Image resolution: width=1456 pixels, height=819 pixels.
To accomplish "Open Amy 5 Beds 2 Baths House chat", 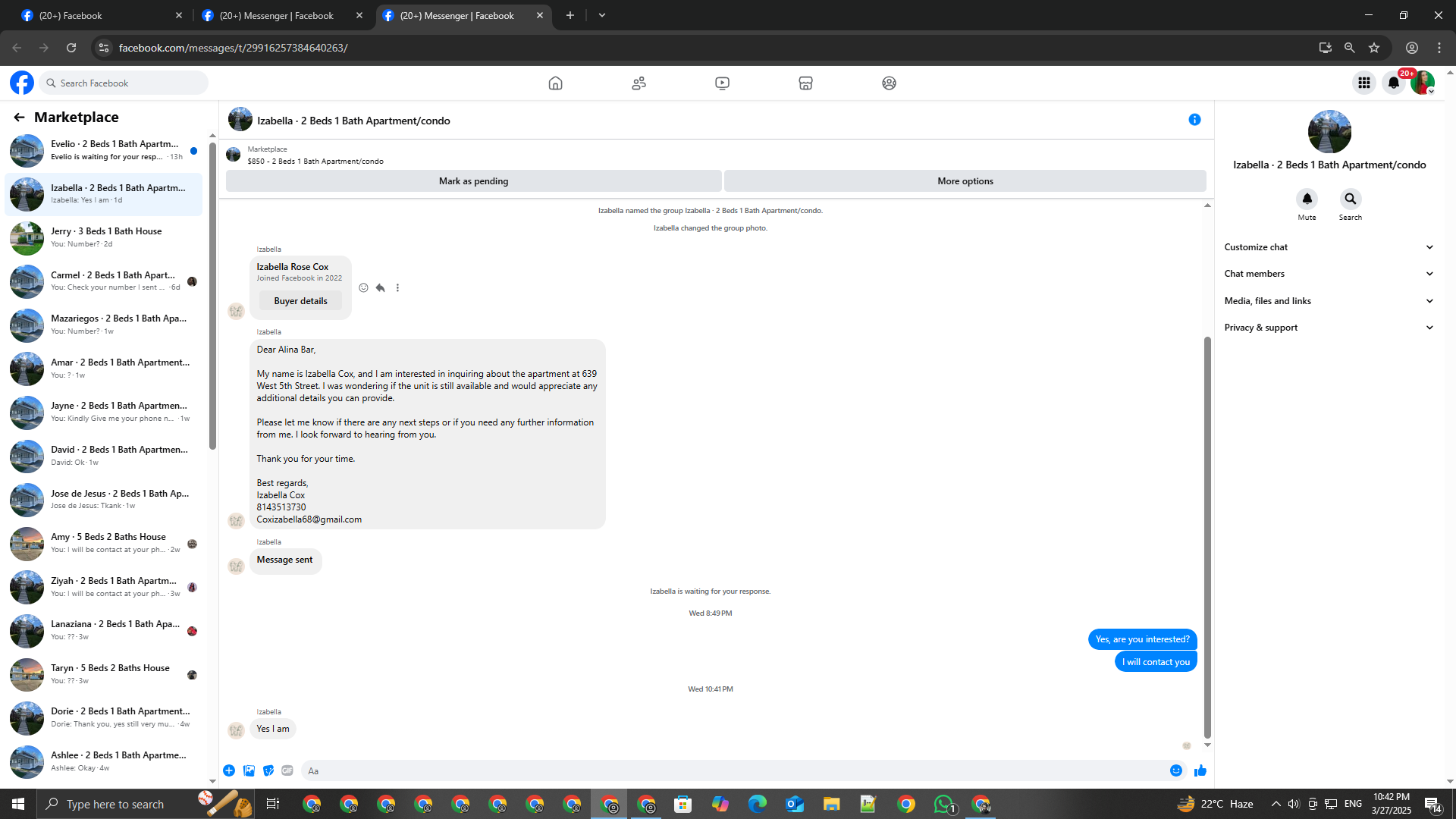I will coord(104,544).
